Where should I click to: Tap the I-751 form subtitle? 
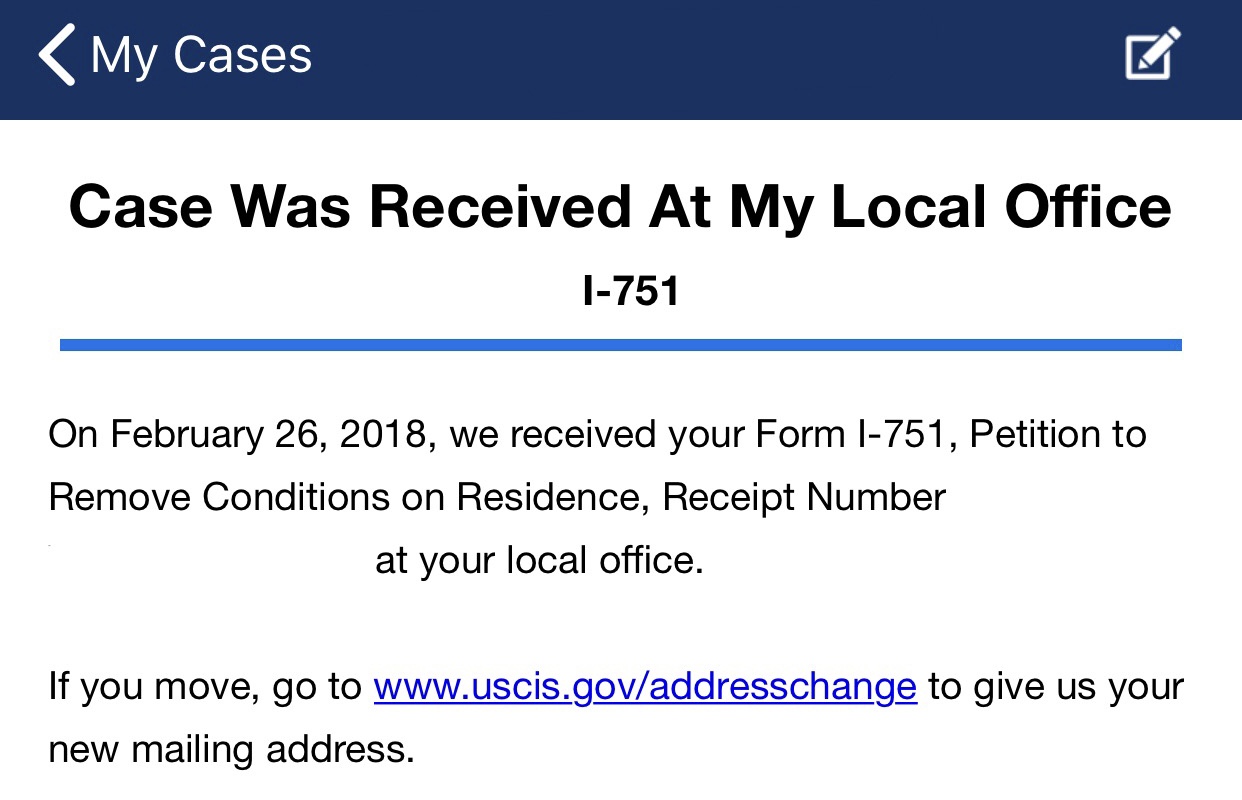pyautogui.click(x=631, y=291)
